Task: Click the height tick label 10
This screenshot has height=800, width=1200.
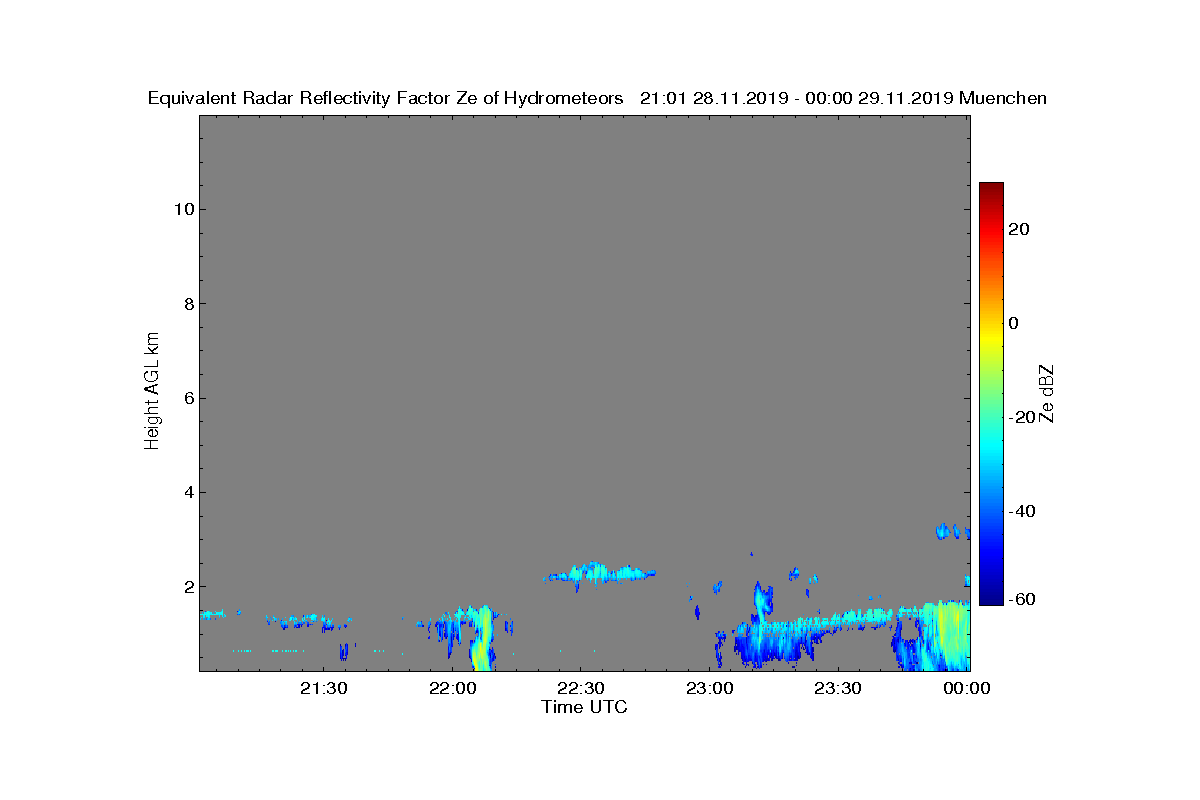Action: [182, 209]
